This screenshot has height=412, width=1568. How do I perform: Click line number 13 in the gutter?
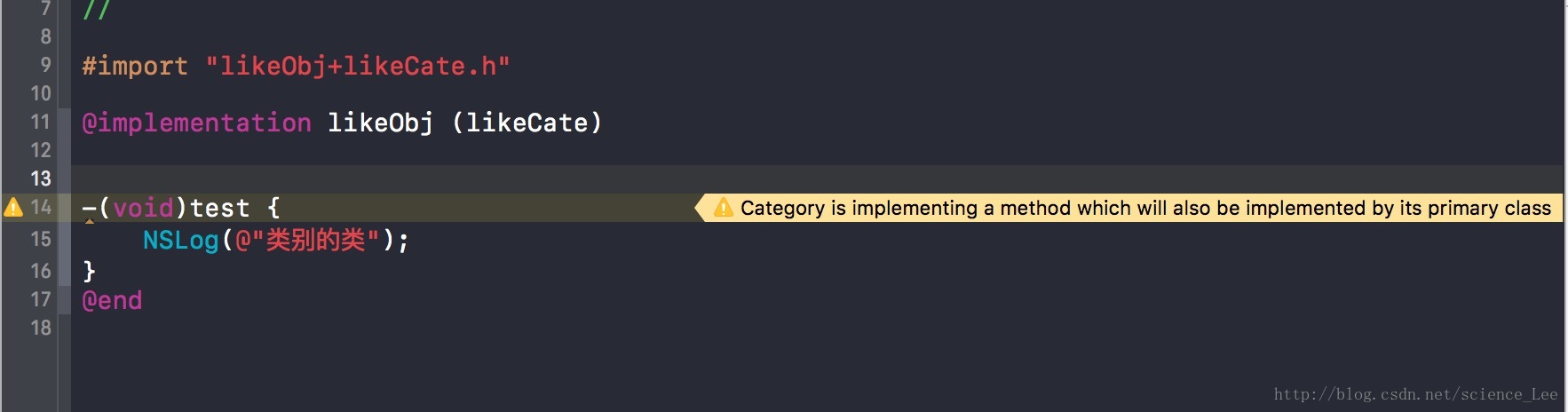pyautogui.click(x=41, y=178)
